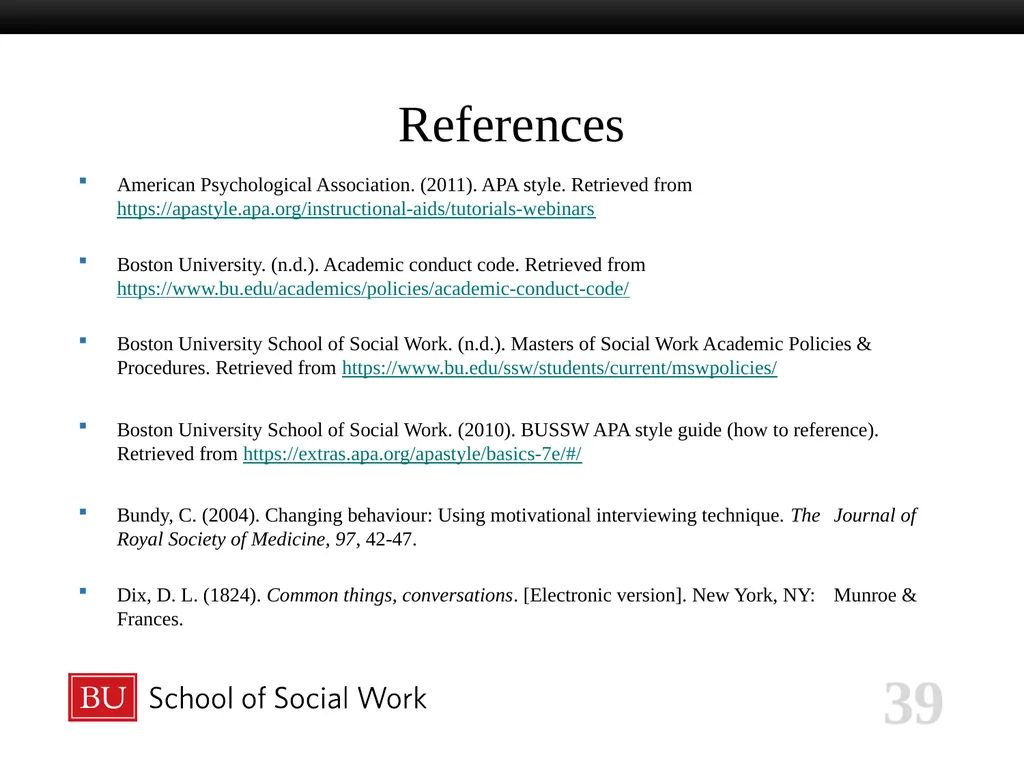Click the slide number 39

913,703
